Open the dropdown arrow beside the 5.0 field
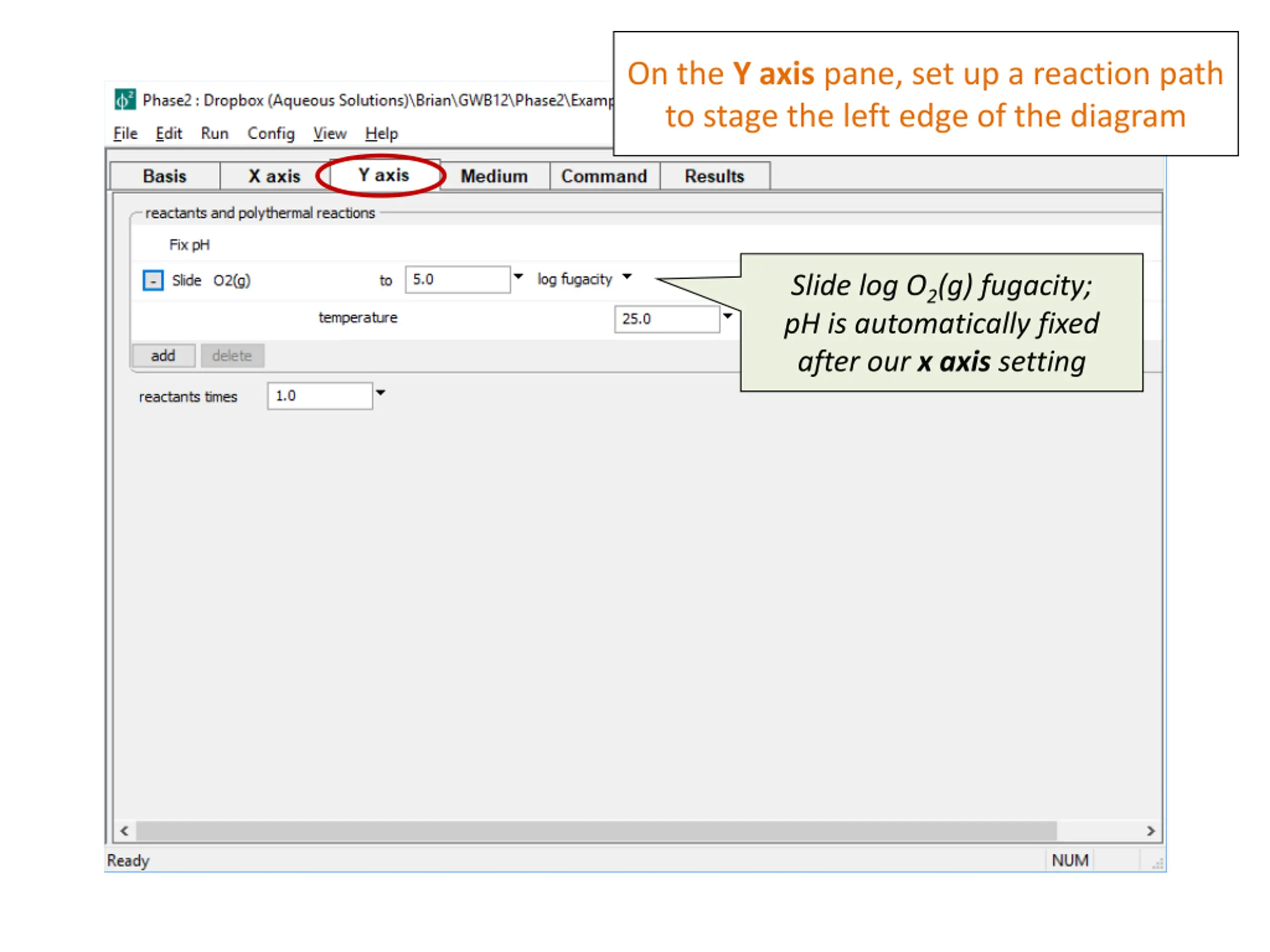Screen dimensions: 1270x952 click(518, 277)
